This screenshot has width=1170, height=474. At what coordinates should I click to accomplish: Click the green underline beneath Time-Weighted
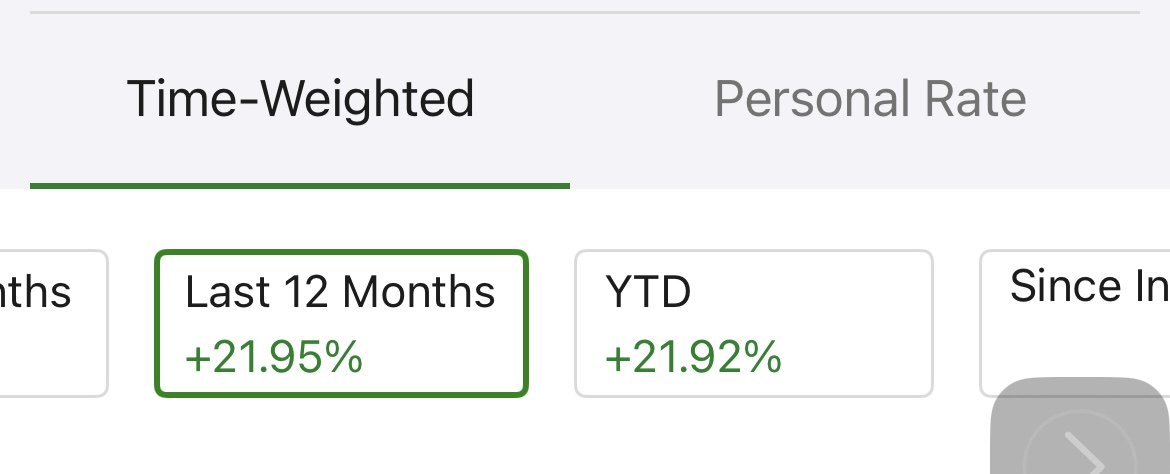point(300,185)
